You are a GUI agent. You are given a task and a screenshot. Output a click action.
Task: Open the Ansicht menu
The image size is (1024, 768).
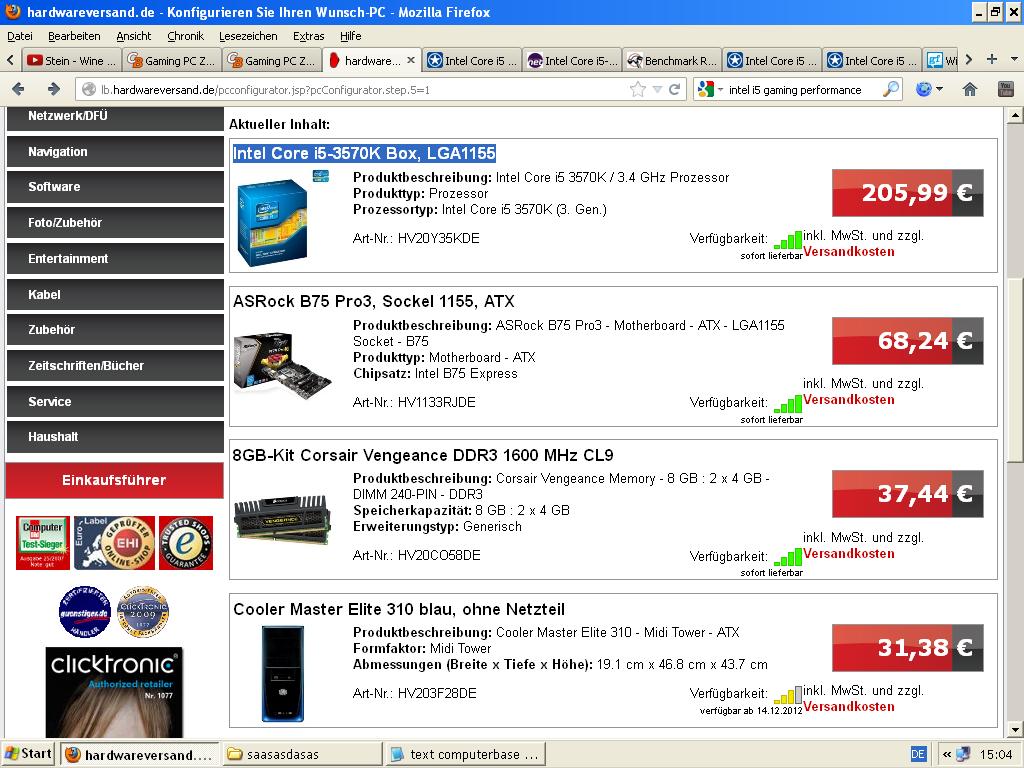pyautogui.click(x=133, y=36)
